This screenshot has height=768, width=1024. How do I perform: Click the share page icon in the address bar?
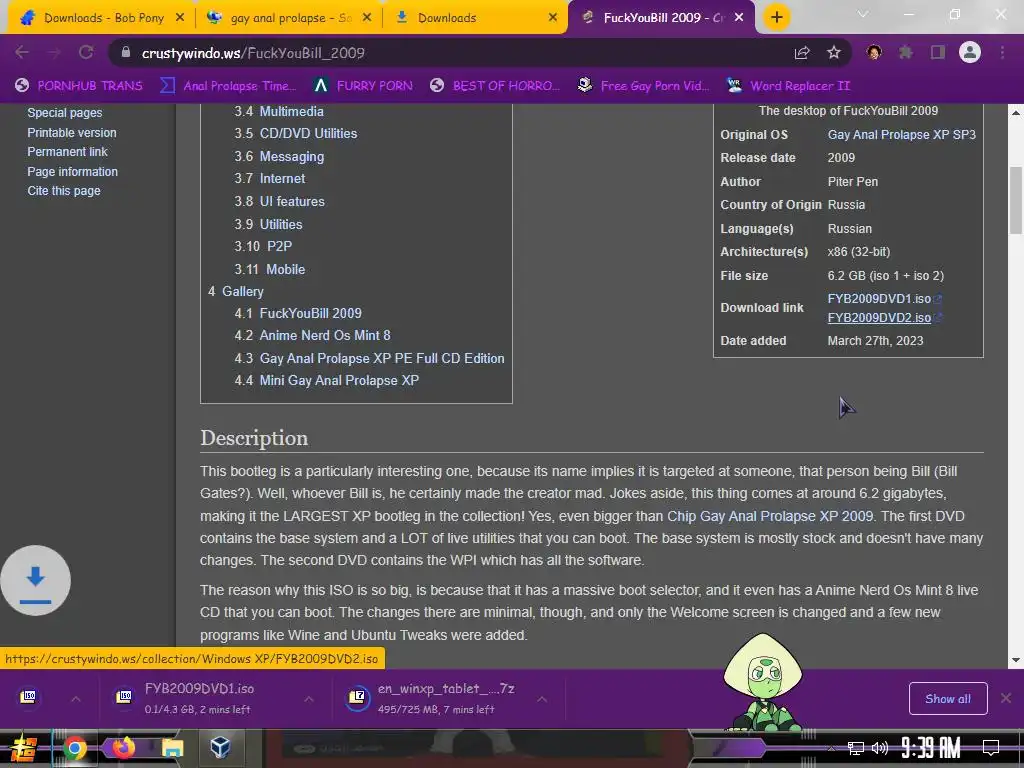(x=802, y=52)
